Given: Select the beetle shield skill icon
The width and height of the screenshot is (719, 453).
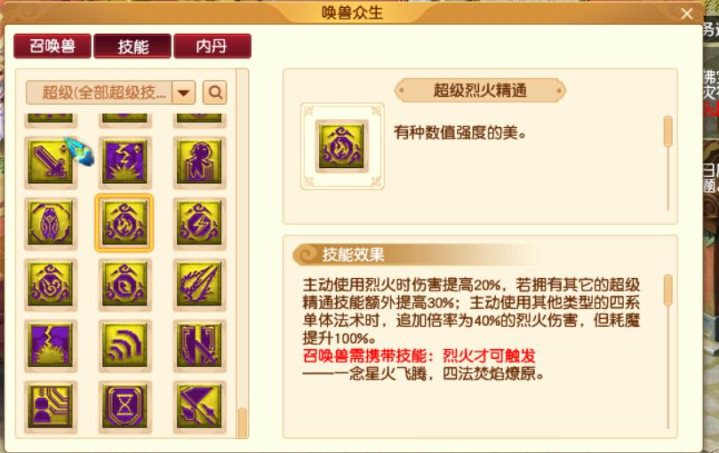Looking at the screenshot, I should 50,223.
